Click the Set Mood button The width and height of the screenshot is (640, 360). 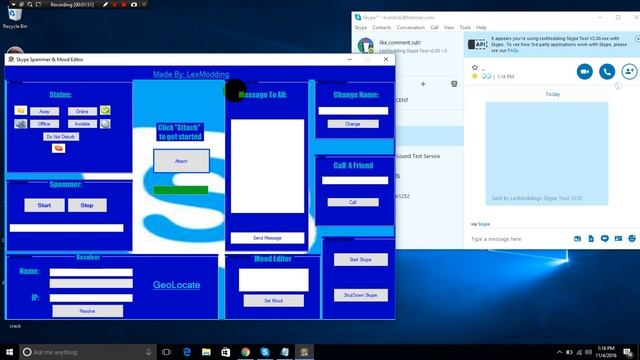[273, 301]
